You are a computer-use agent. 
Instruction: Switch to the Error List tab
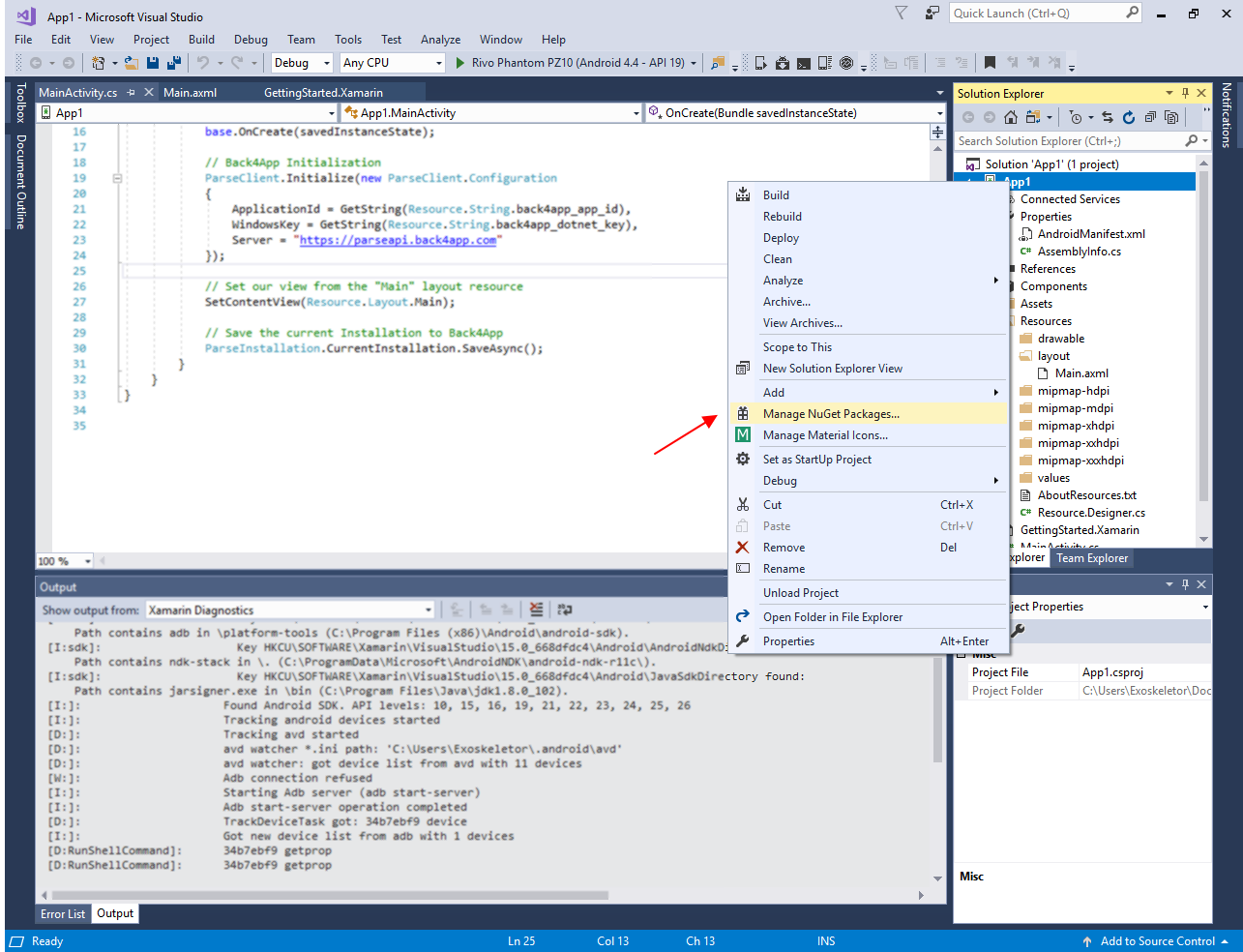[x=63, y=913]
